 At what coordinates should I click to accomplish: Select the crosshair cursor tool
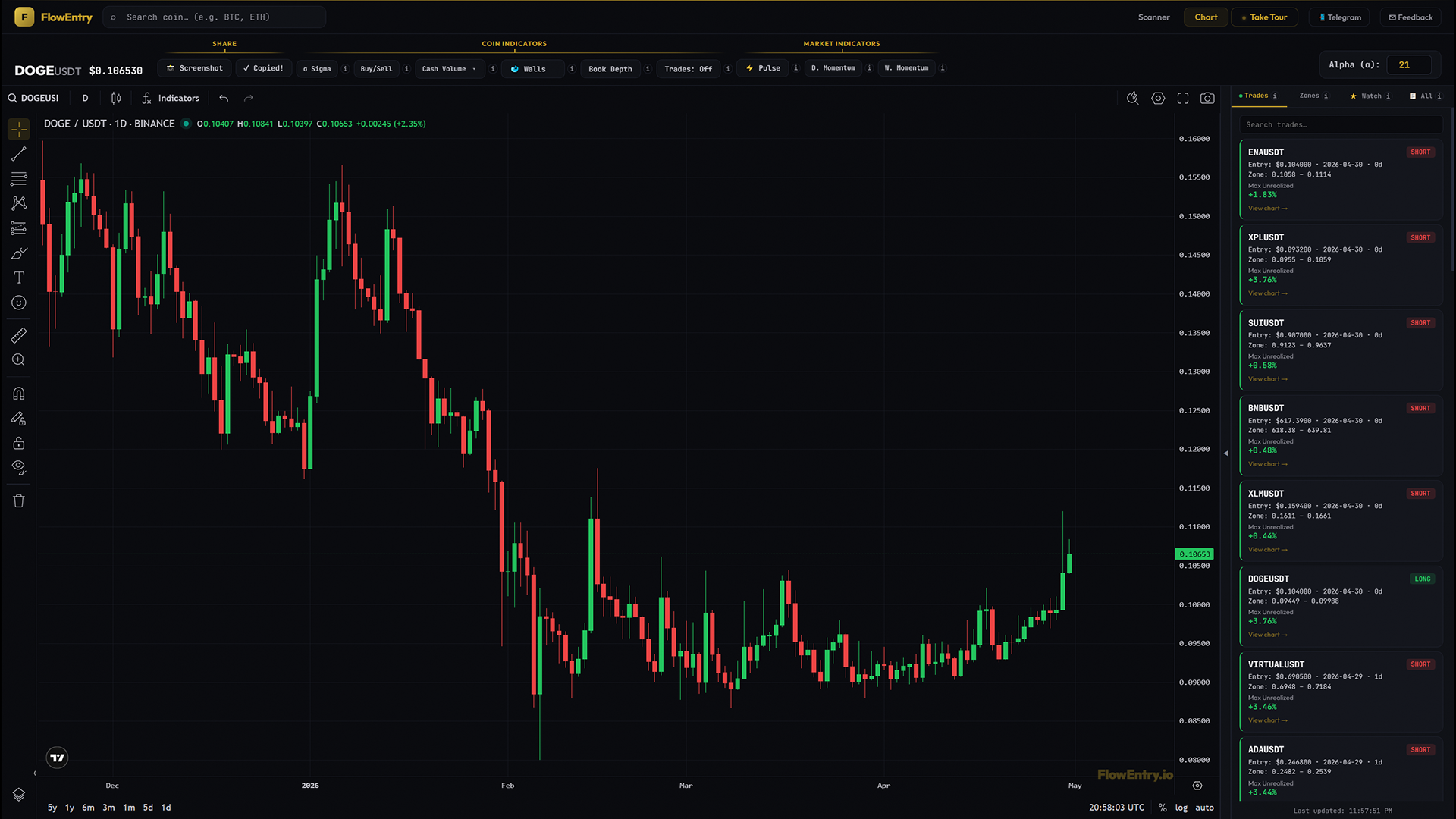(x=19, y=129)
